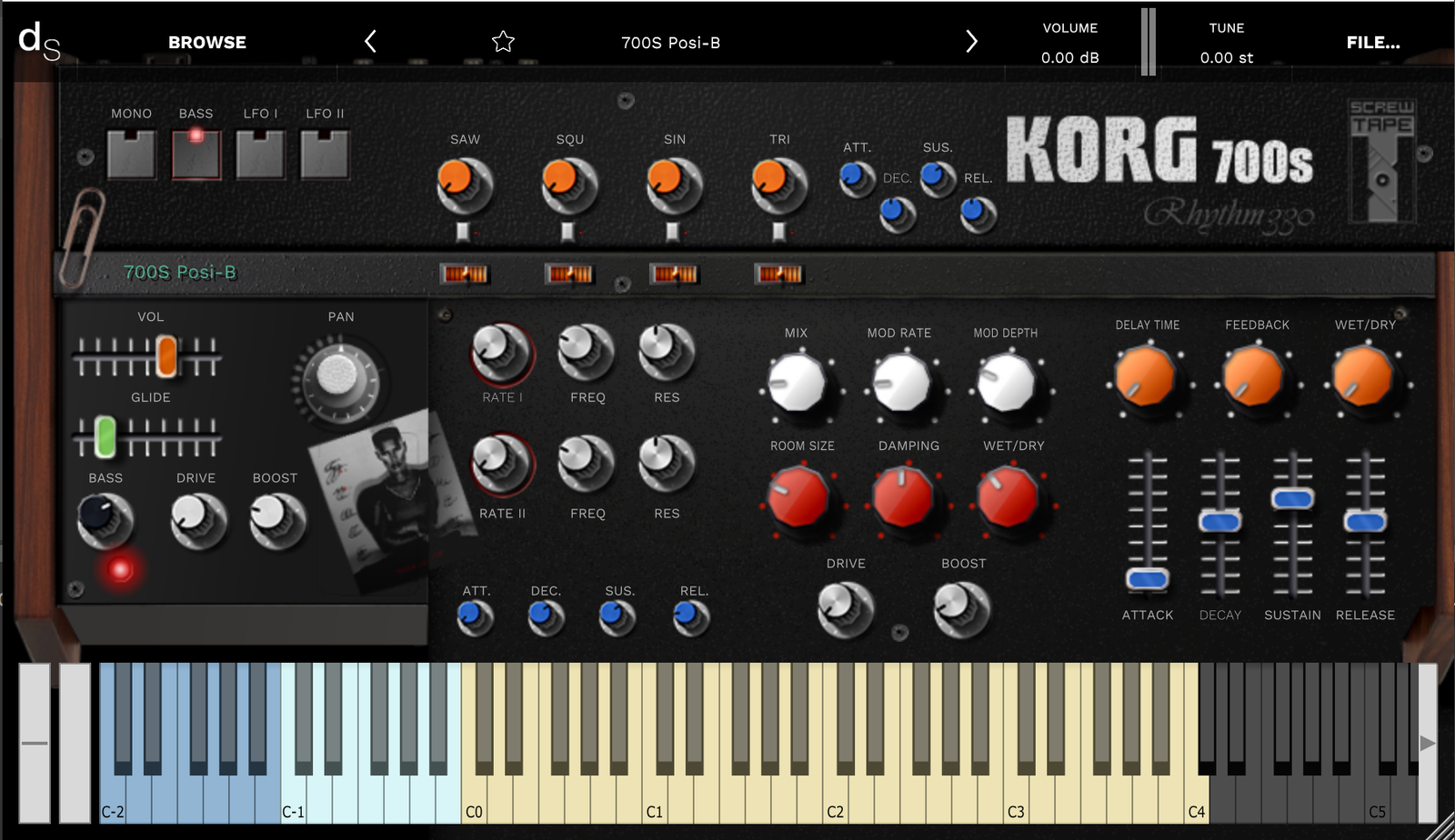Enable the LFO II switch
The height and width of the screenshot is (840, 1455).
[325, 154]
